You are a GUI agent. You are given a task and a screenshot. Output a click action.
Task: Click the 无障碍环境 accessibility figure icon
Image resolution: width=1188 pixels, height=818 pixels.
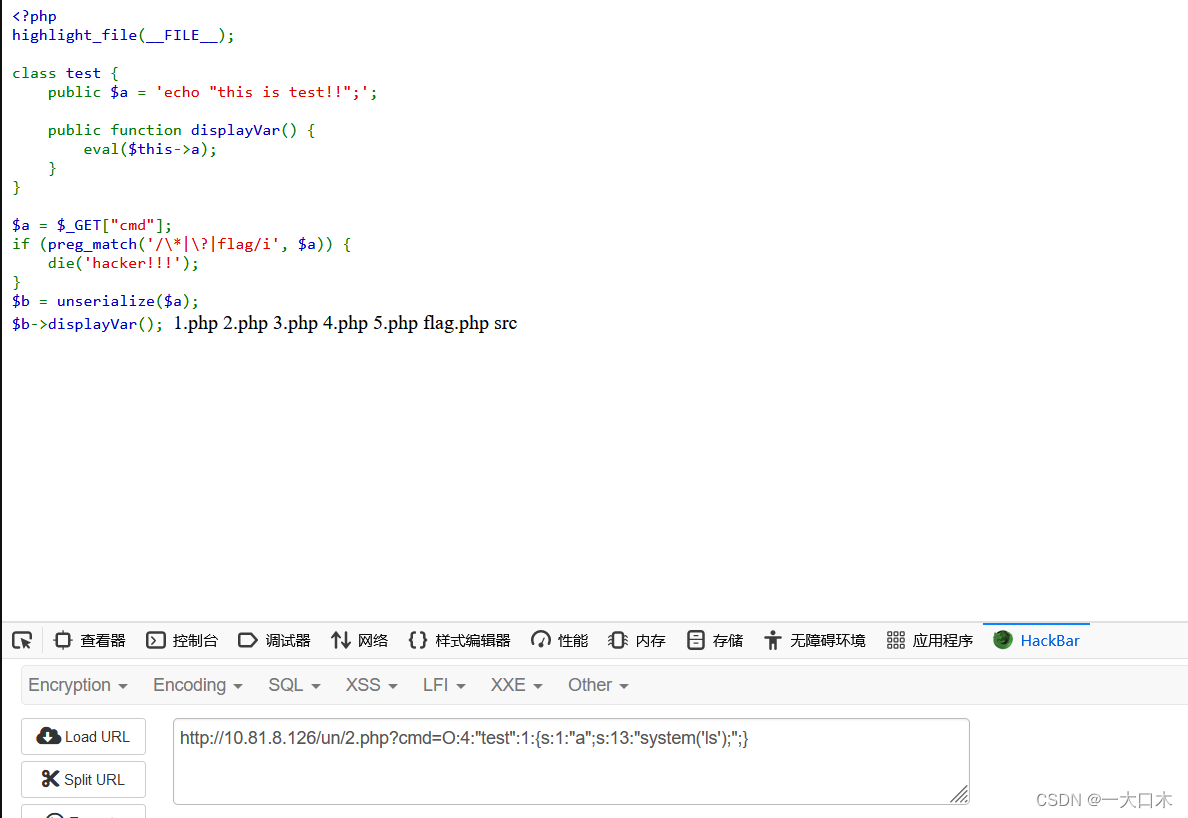point(772,641)
